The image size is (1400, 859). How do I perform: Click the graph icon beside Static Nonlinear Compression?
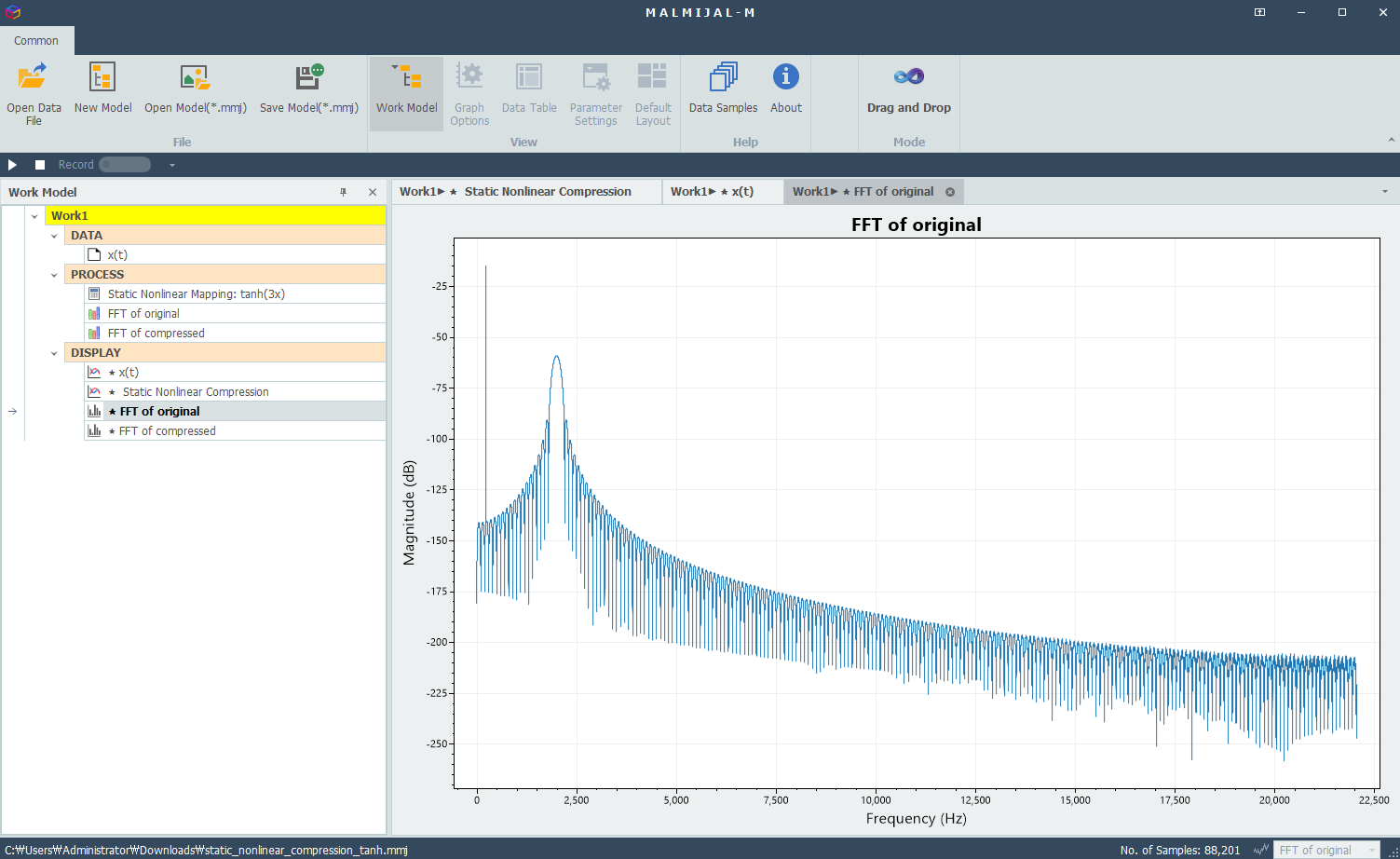(94, 391)
